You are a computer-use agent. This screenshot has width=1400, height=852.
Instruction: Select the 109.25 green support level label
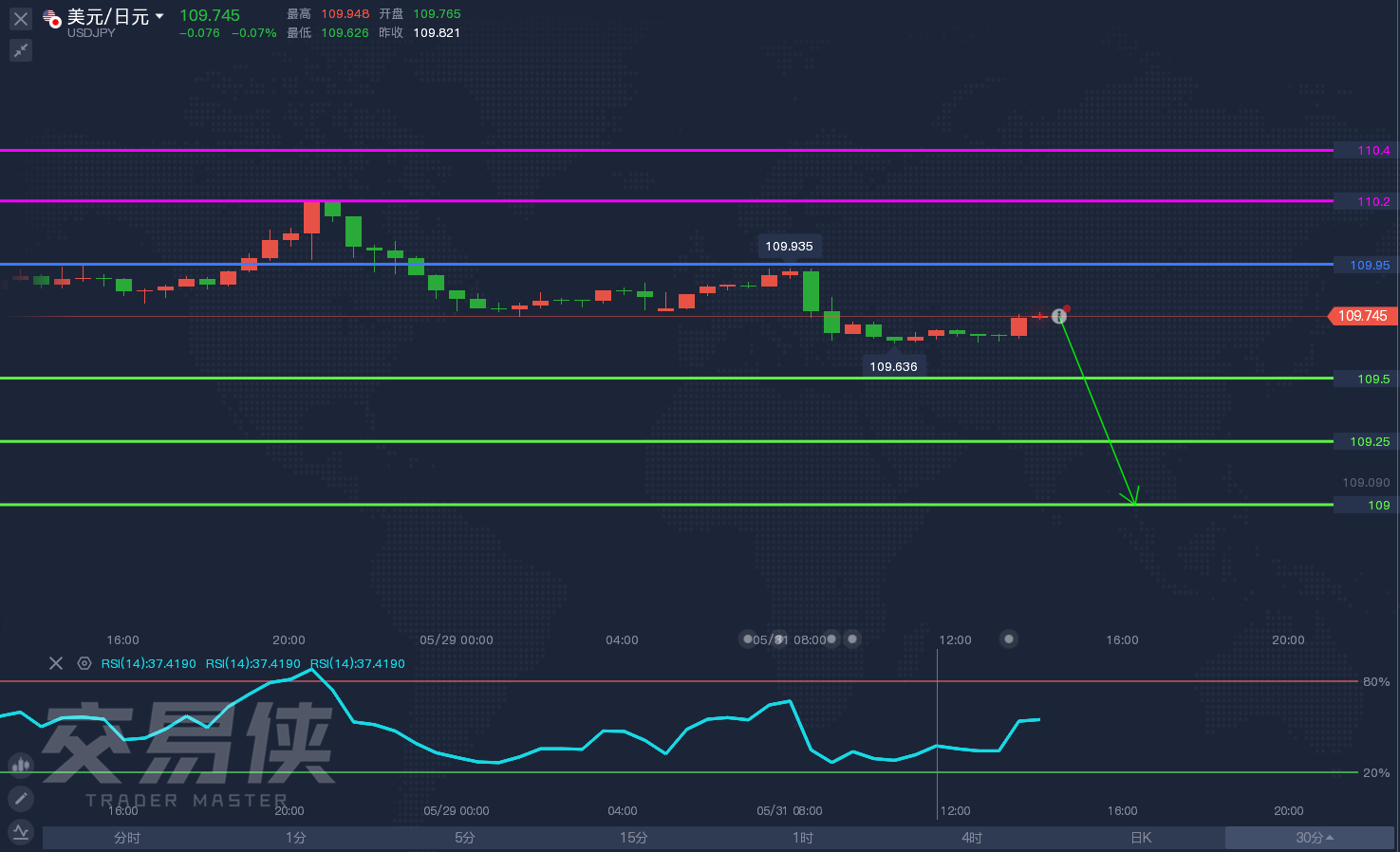tap(1365, 441)
